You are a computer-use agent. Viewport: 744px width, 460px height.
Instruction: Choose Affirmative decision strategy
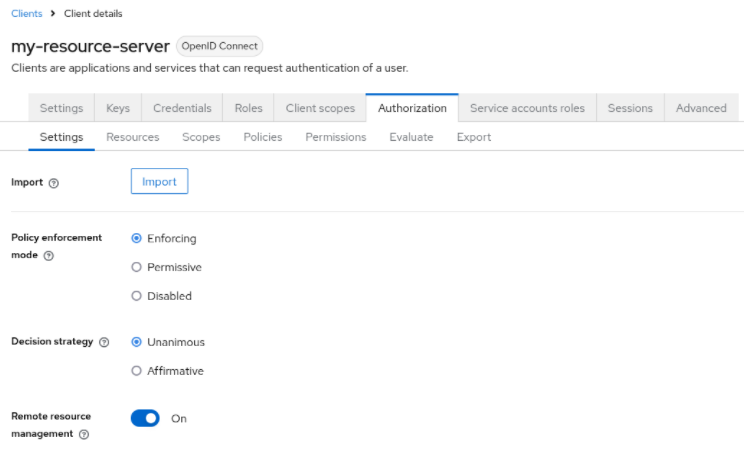coord(137,371)
